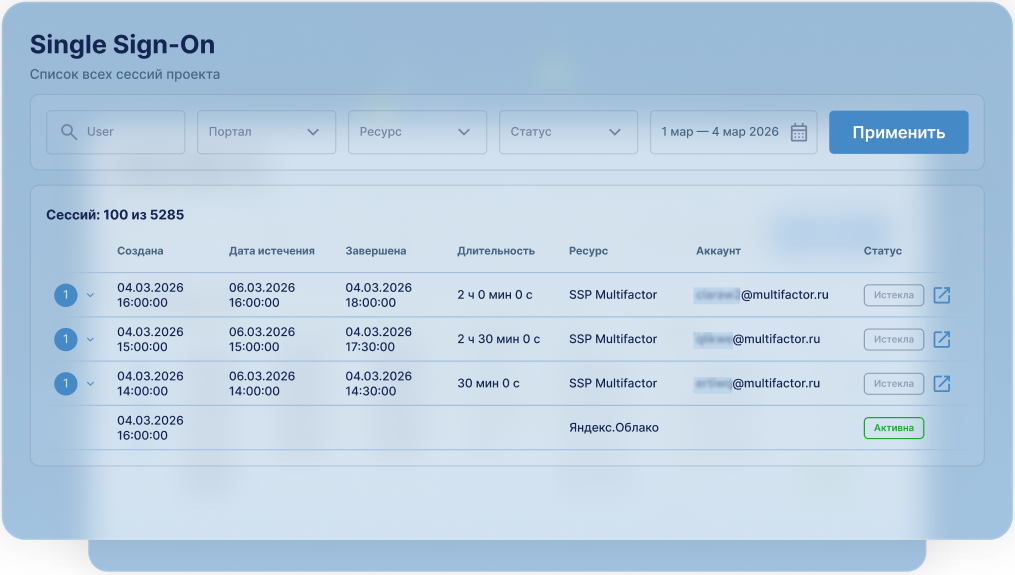Open external link for 14:00 SSP session

(941, 383)
